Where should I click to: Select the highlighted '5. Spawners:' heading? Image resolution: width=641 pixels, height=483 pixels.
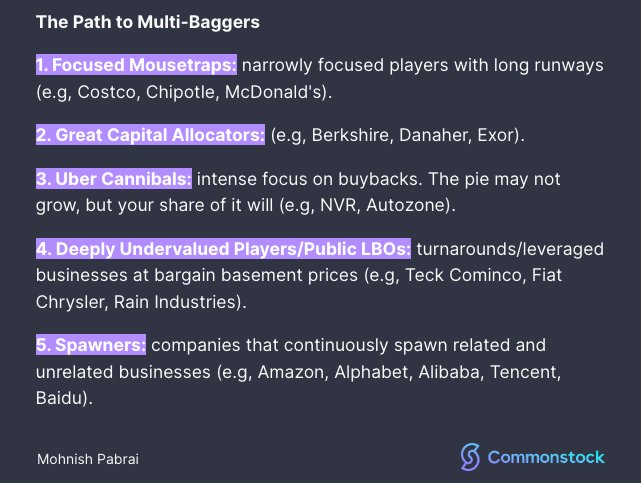[x=91, y=344]
